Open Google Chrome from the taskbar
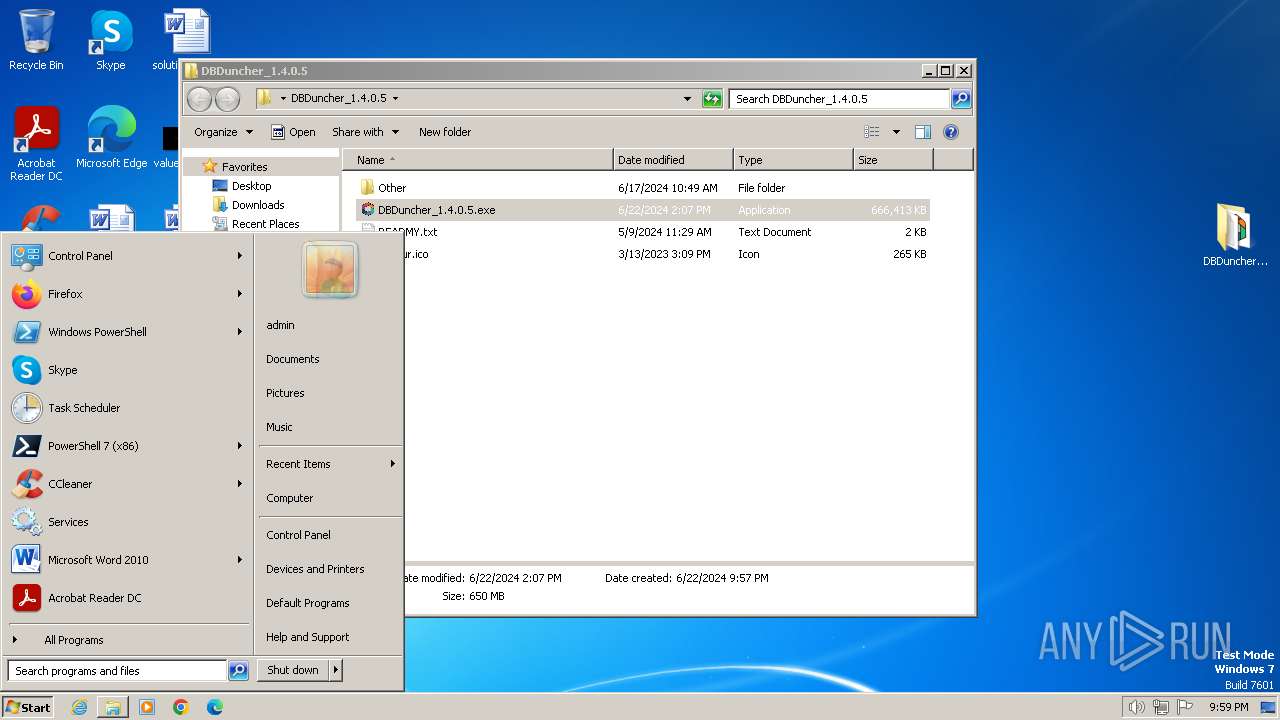The width and height of the screenshot is (1280, 720). tap(181, 707)
